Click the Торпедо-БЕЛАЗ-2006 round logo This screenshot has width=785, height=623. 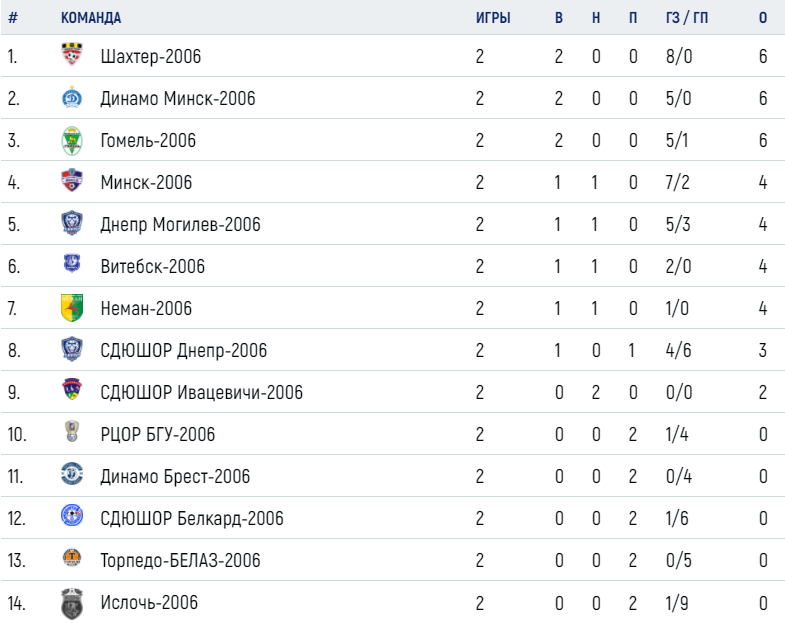coord(72,557)
